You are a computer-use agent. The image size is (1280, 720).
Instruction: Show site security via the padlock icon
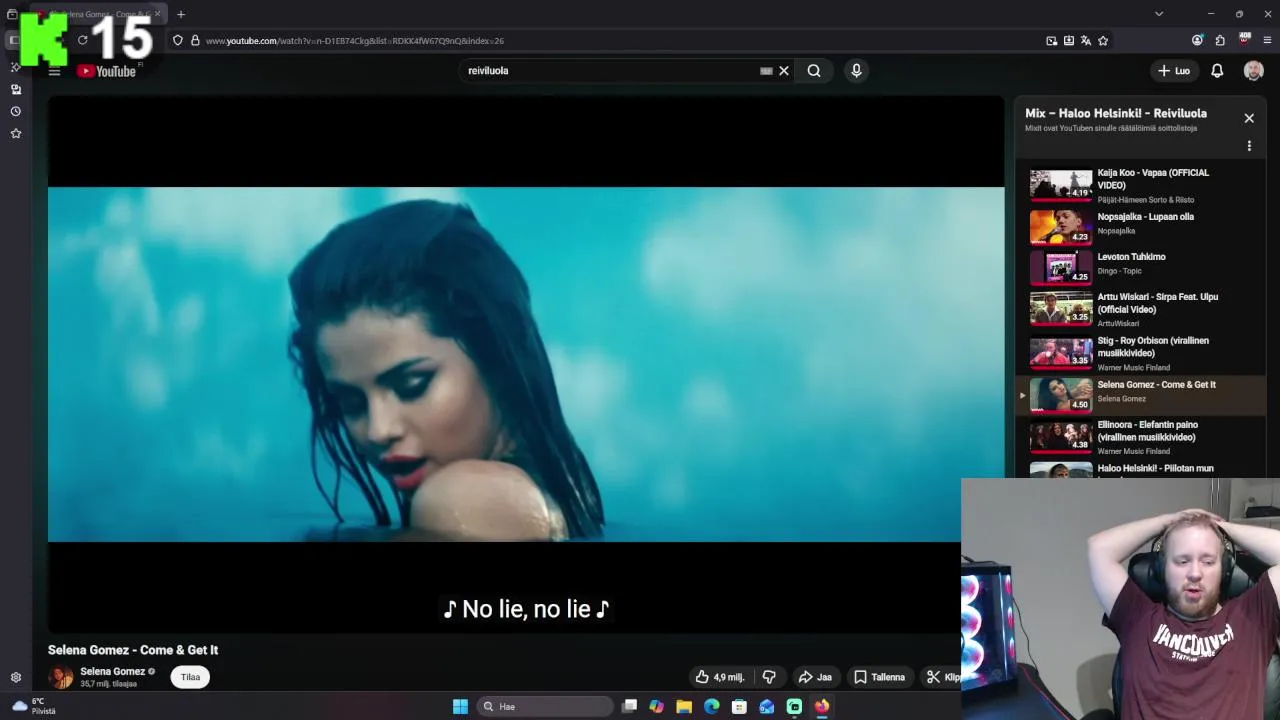pos(195,41)
